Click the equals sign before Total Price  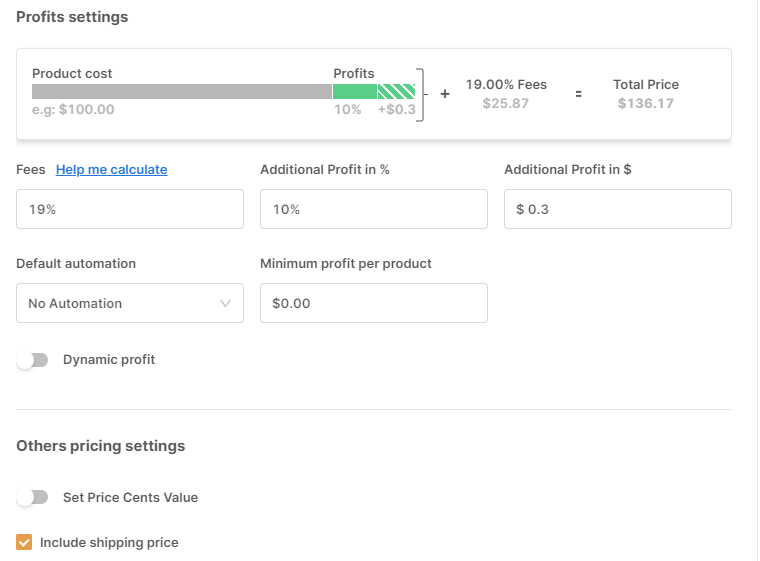578,94
